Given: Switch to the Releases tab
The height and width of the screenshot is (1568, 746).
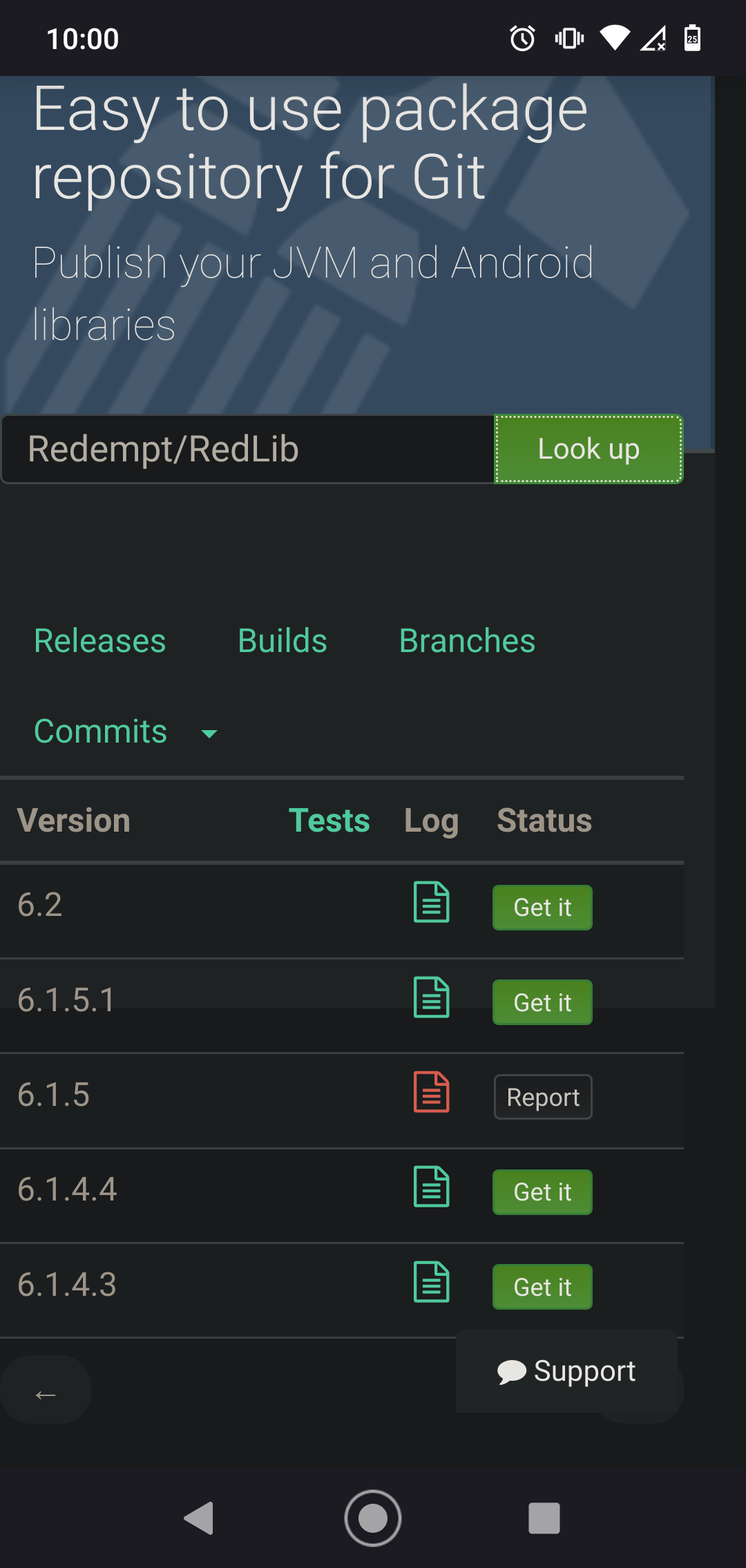Looking at the screenshot, I should pos(100,641).
